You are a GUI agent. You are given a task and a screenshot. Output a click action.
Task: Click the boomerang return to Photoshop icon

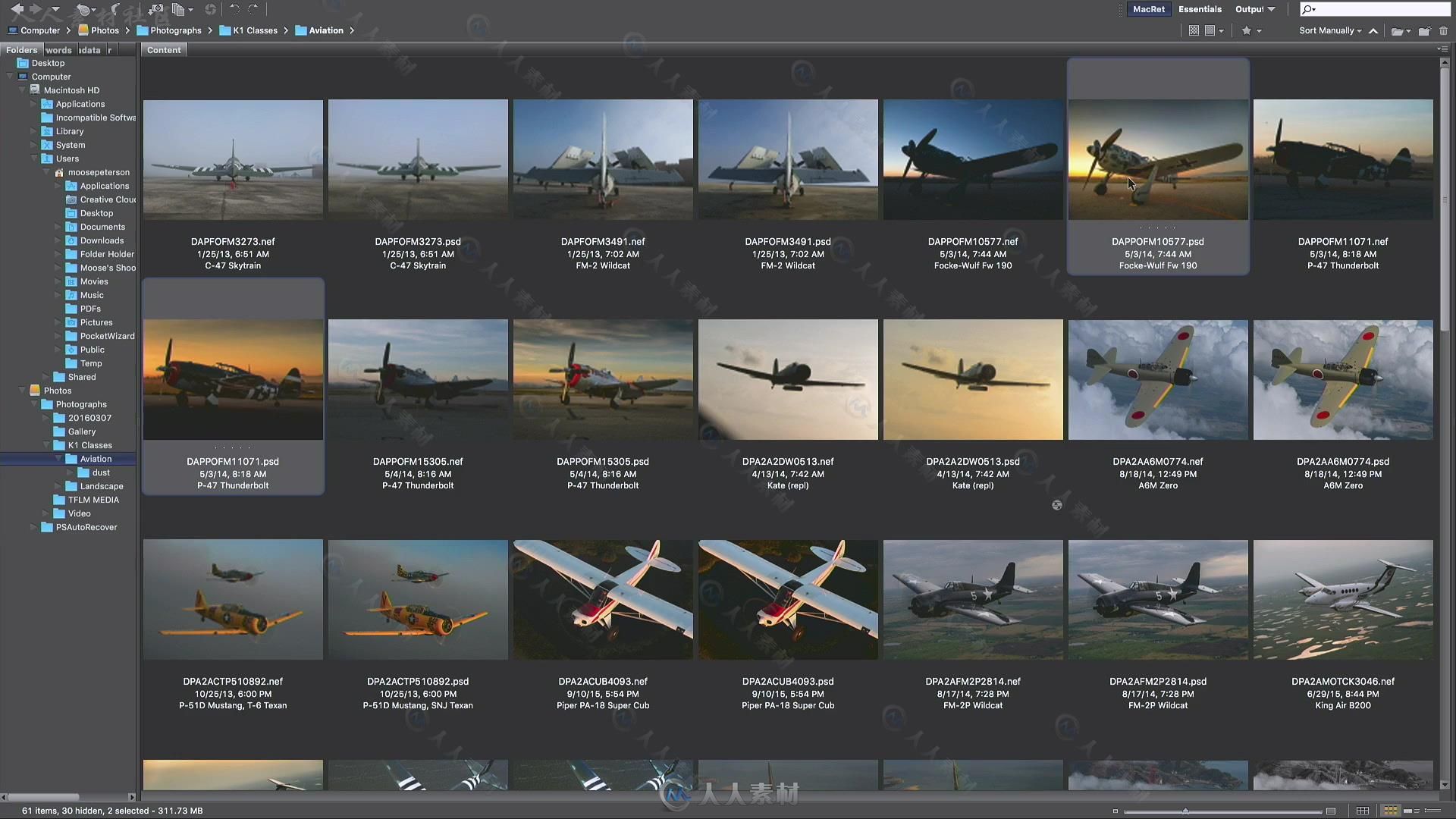[116, 9]
